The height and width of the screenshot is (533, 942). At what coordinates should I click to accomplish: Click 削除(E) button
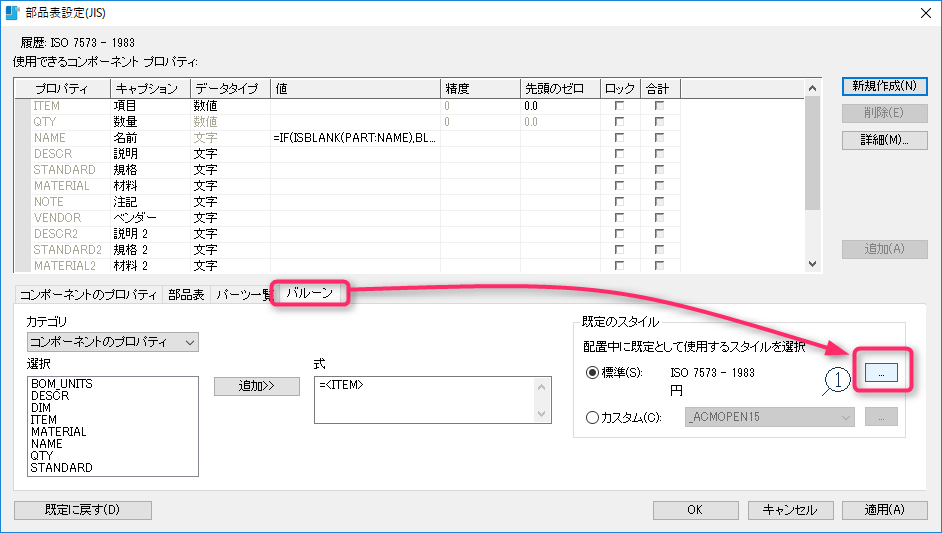click(x=884, y=113)
